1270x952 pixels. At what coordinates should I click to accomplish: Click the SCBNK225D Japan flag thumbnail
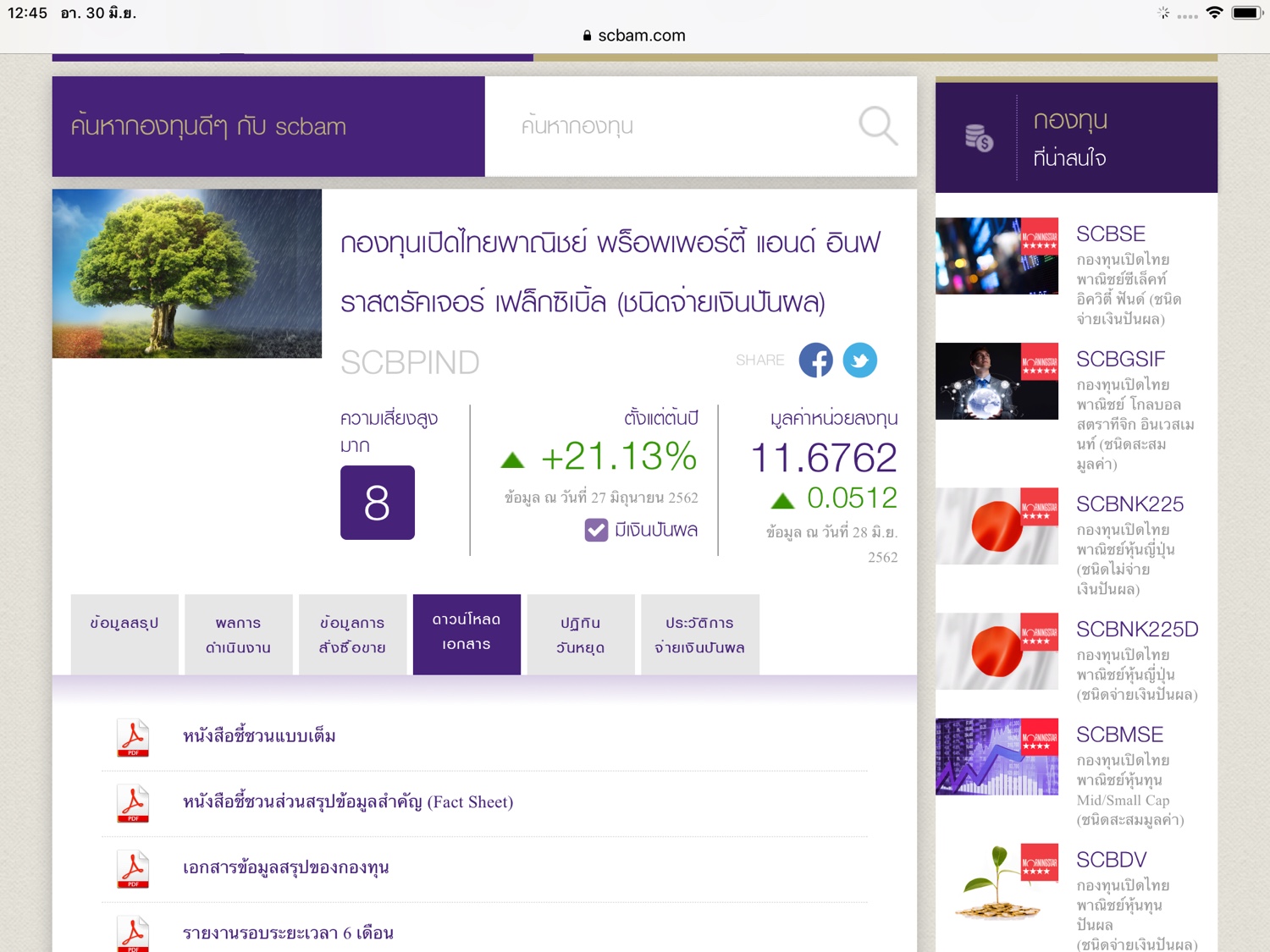pos(997,651)
